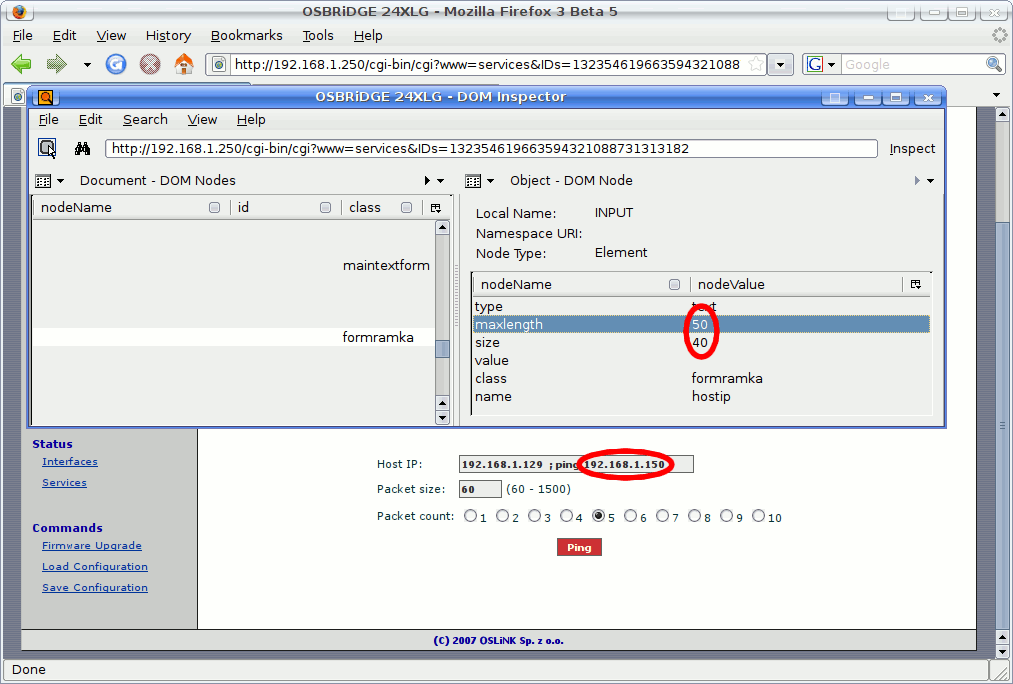The height and width of the screenshot is (684, 1013).
Task: Click the Google search magnifier icon
Action: pos(994,64)
